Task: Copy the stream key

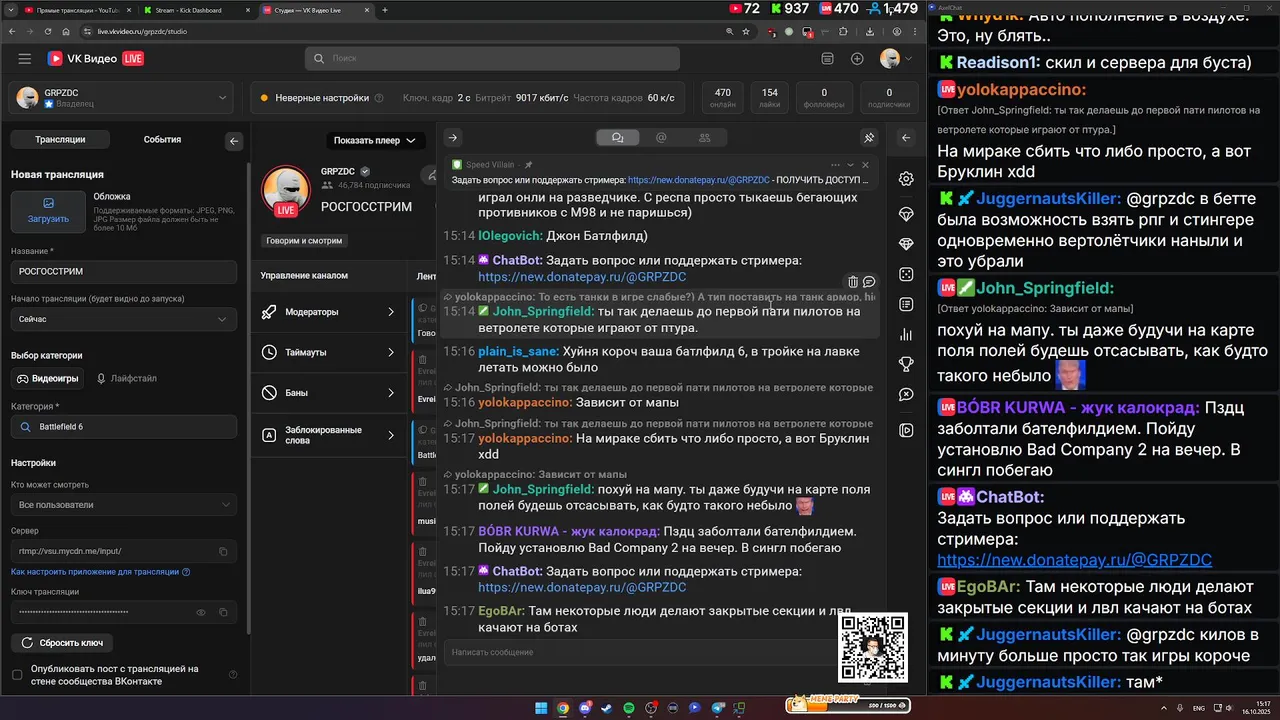Action: (223, 612)
